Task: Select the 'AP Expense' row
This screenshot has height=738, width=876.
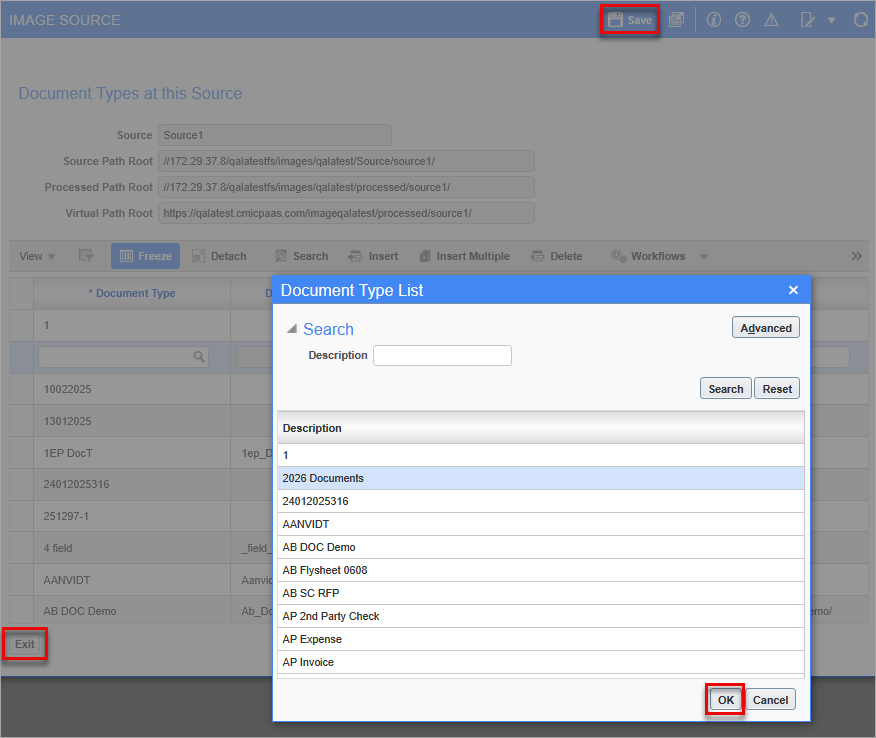Action: [541, 639]
